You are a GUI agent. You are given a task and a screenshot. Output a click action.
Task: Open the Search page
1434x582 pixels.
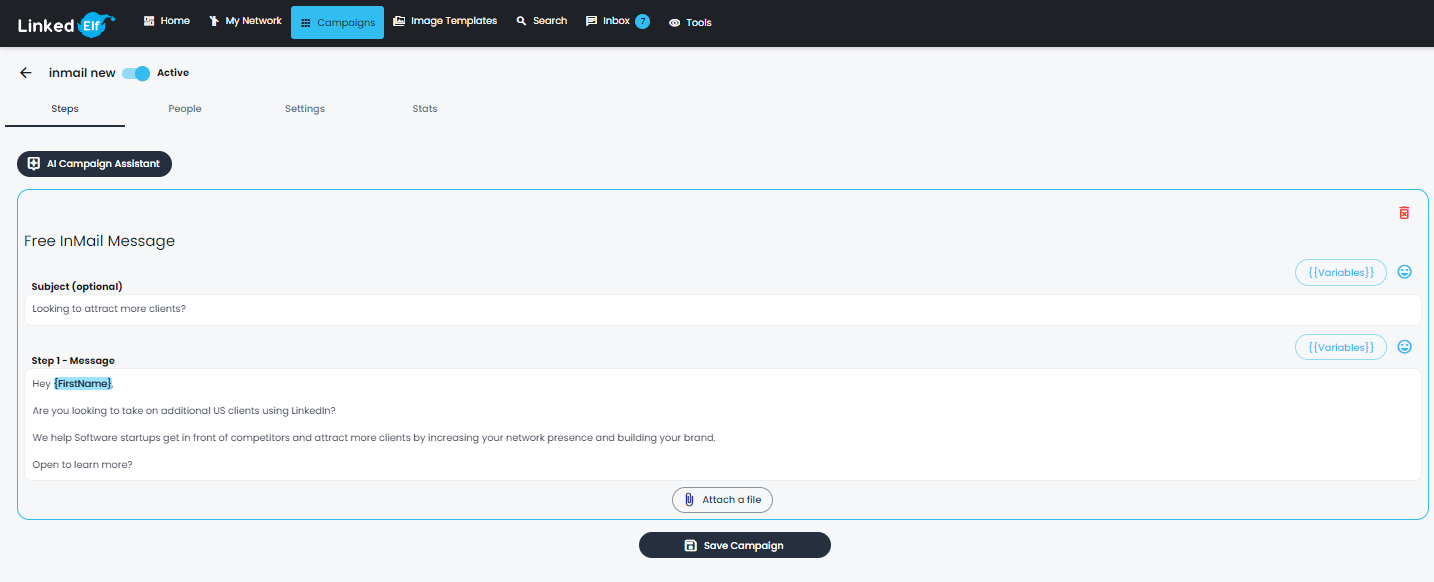(x=541, y=21)
